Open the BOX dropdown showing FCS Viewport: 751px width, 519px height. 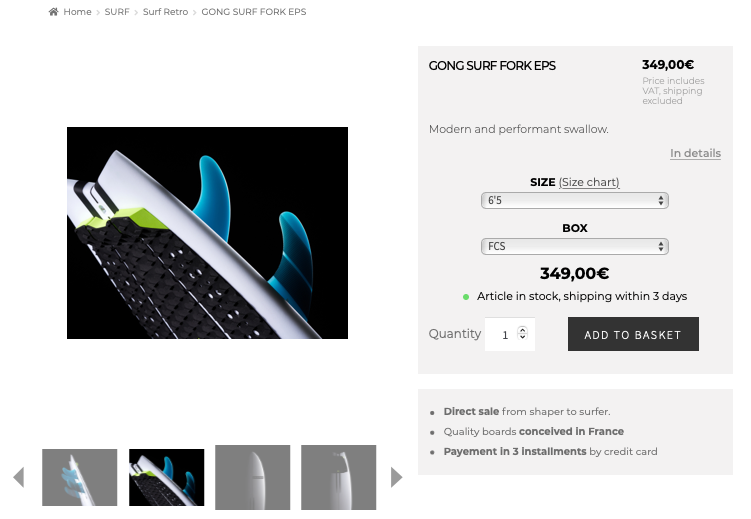click(x=575, y=246)
